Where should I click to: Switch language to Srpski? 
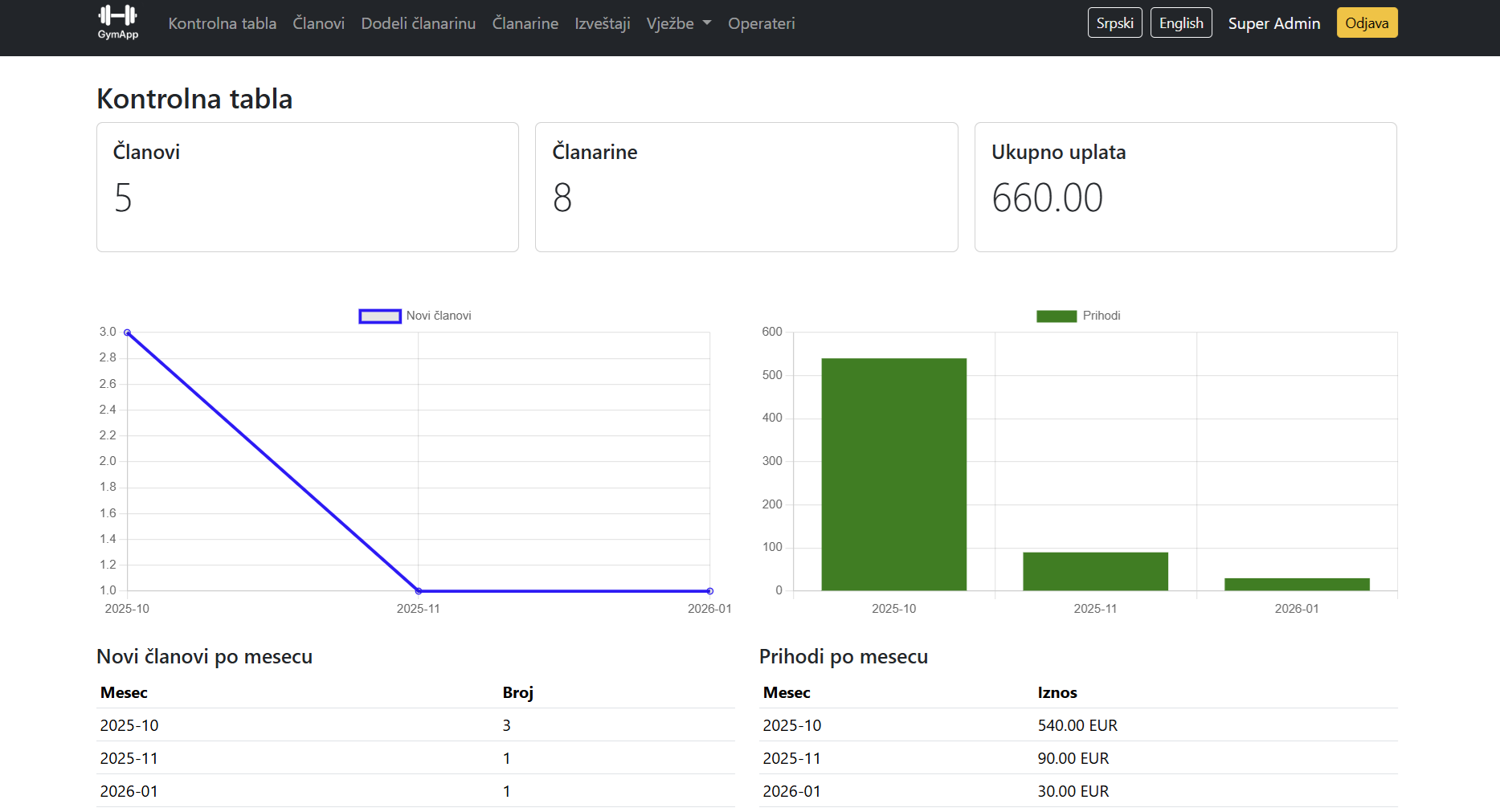(1114, 22)
